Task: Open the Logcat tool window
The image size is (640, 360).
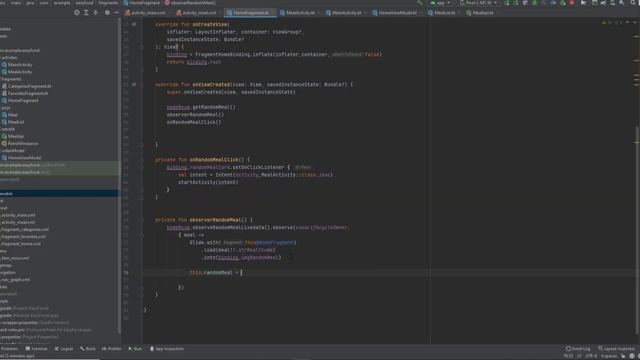Action: pyautogui.click(x=64, y=349)
